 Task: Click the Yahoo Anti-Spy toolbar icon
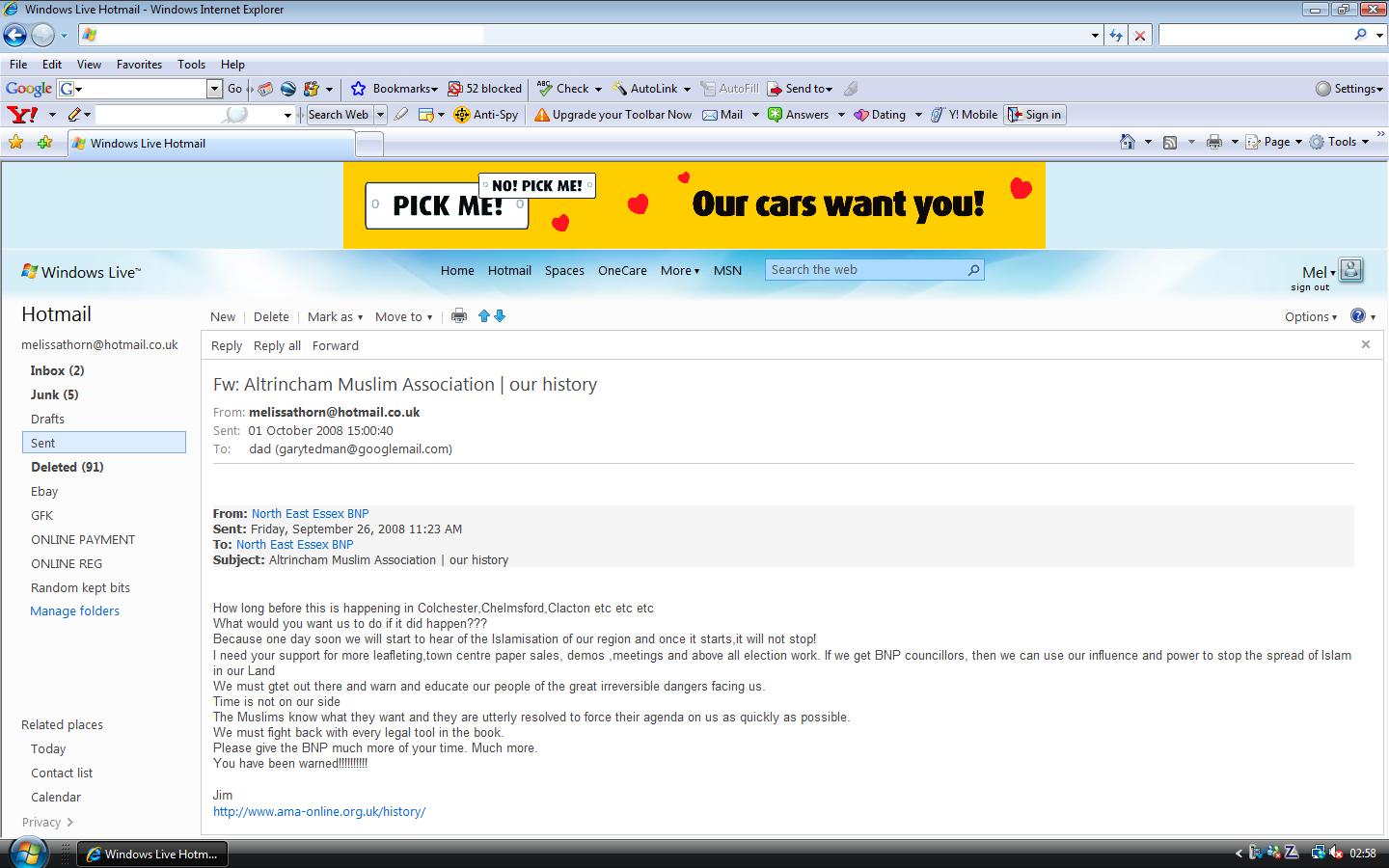click(x=463, y=115)
